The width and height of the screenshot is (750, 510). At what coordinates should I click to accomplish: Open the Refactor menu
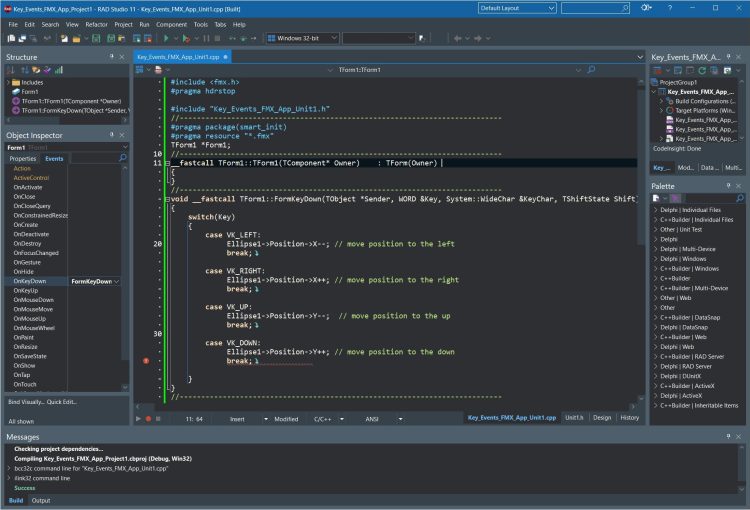97,23
